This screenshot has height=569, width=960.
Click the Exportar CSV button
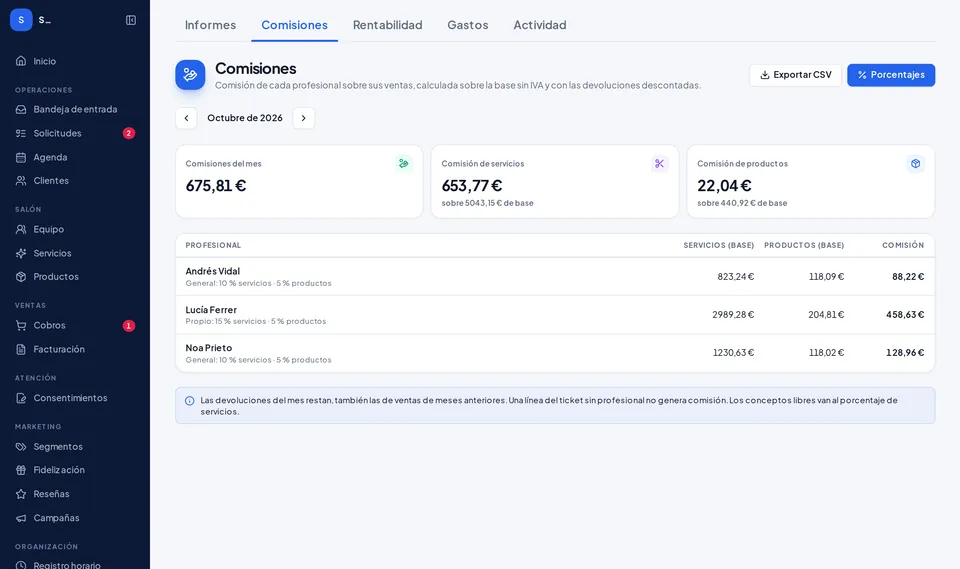(x=795, y=75)
